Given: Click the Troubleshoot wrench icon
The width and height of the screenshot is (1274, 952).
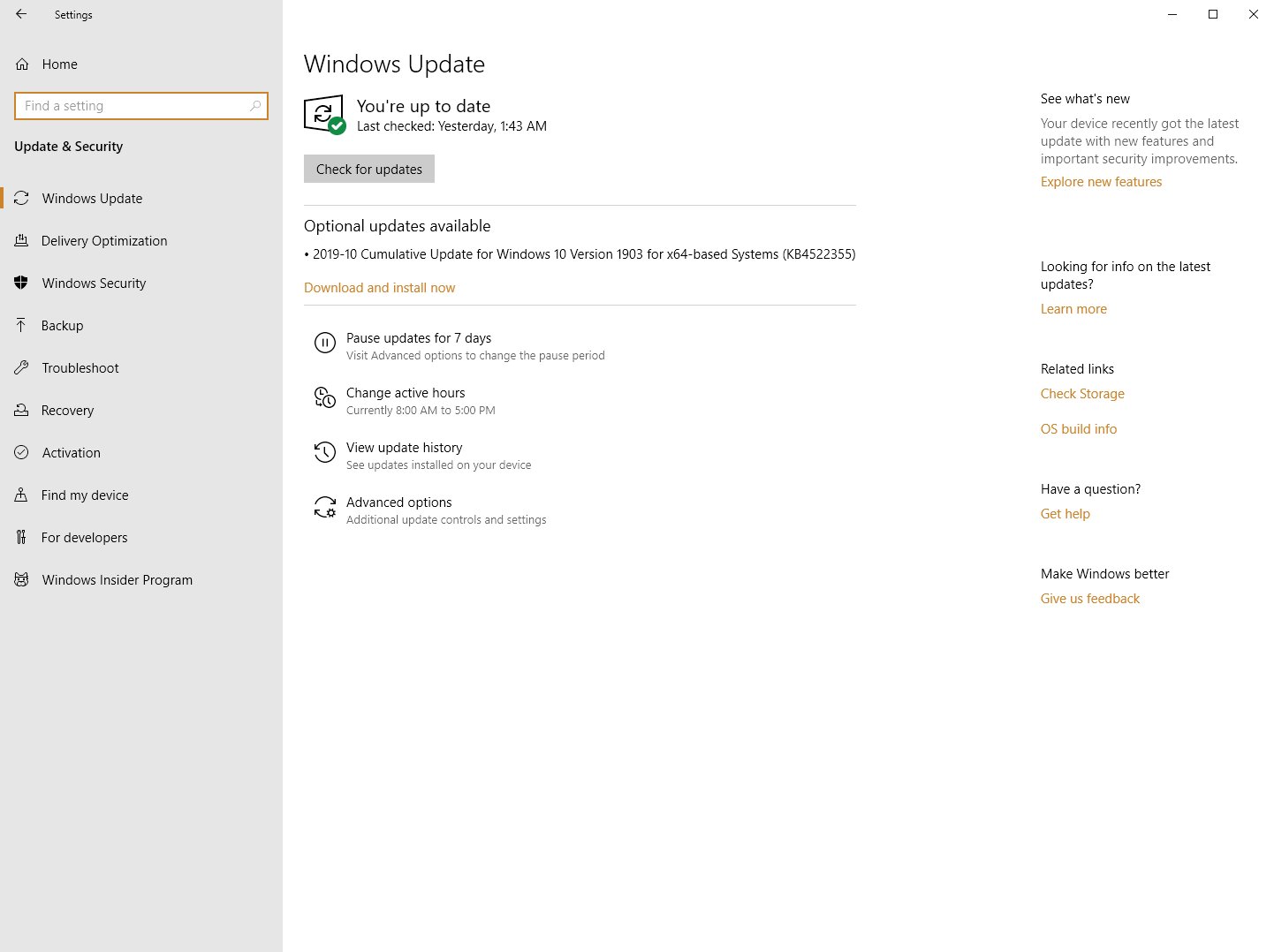Looking at the screenshot, I should click(22, 368).
